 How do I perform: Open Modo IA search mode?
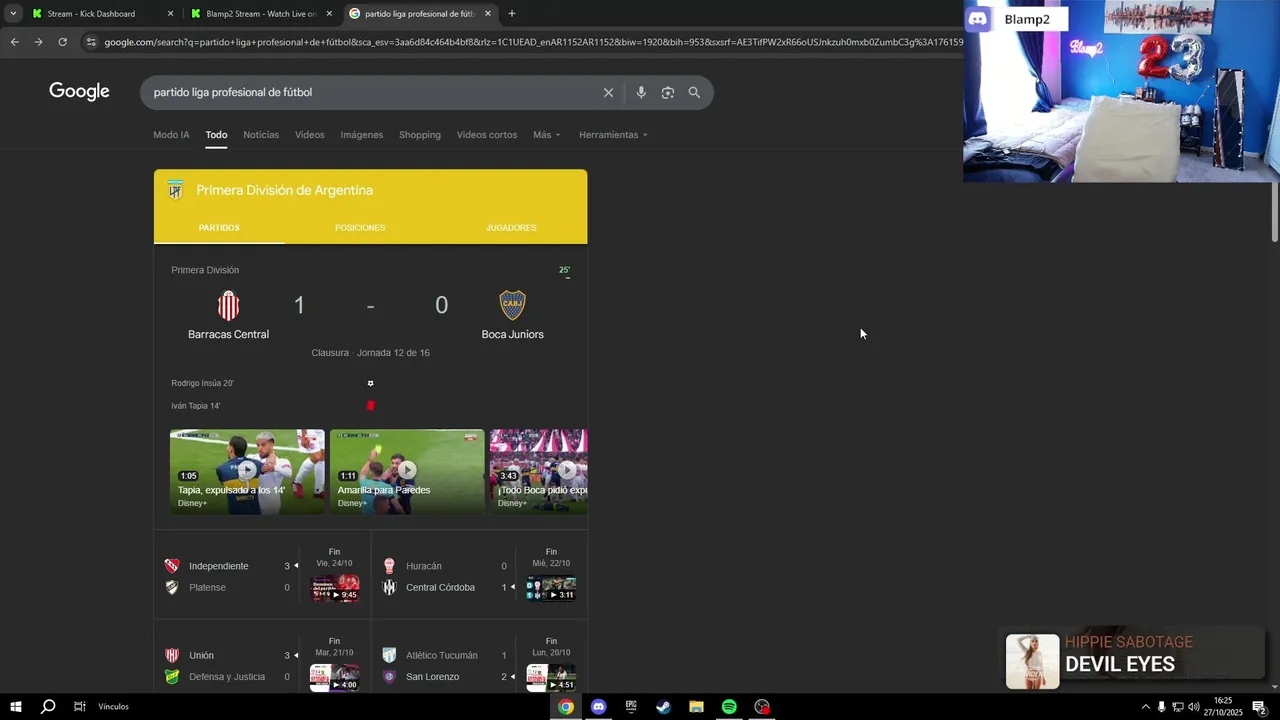click(x=171, y=135)
